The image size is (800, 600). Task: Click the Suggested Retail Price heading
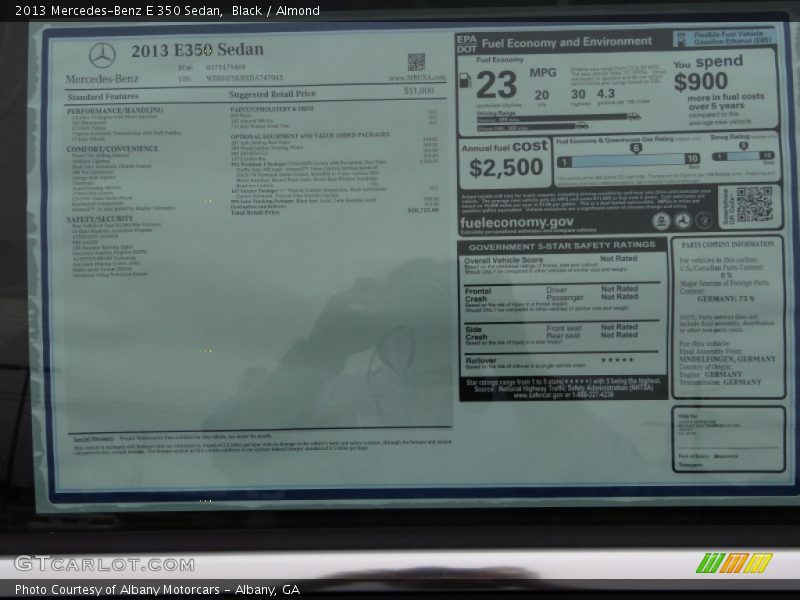tap(275, 94)
